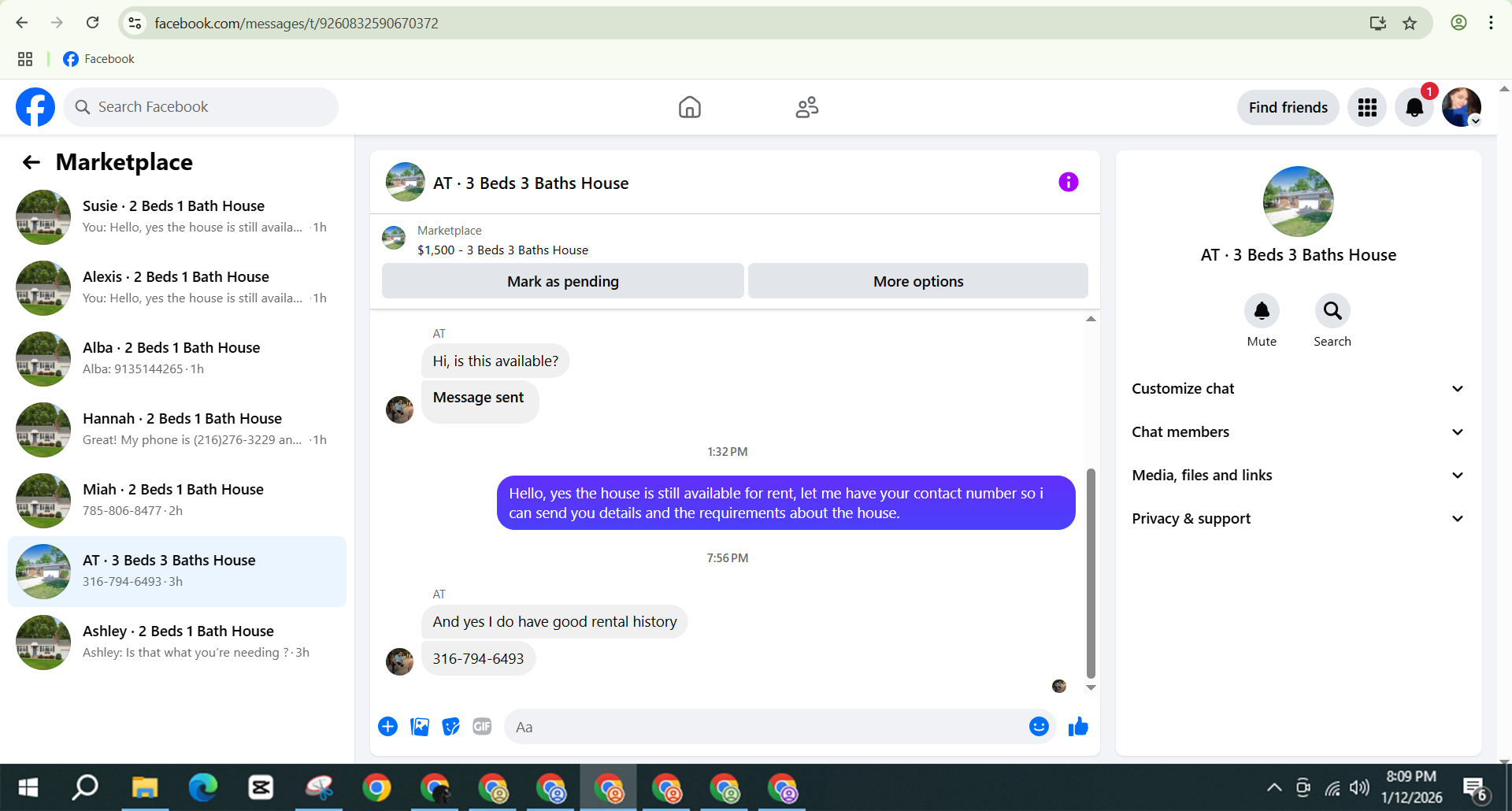Go back using Marketplace back arrow
This screenshot has height=811, width=1512.
31,162
